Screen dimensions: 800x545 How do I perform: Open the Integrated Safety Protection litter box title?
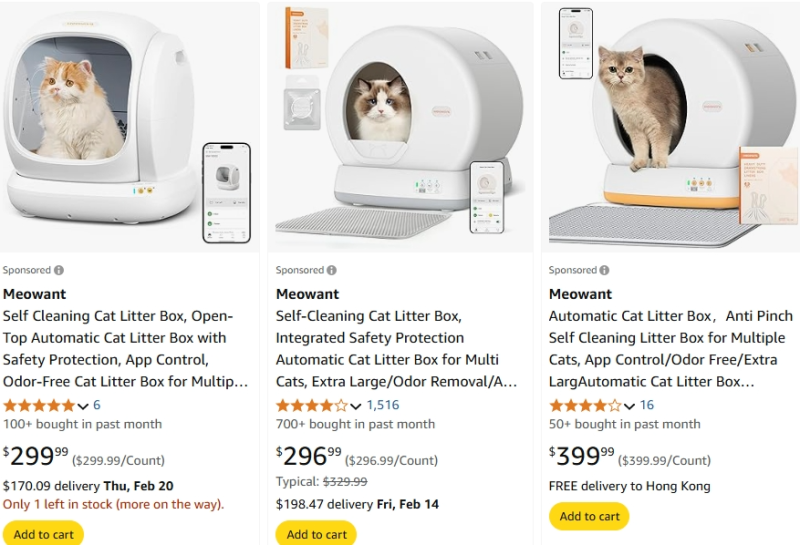coord(396,349)
